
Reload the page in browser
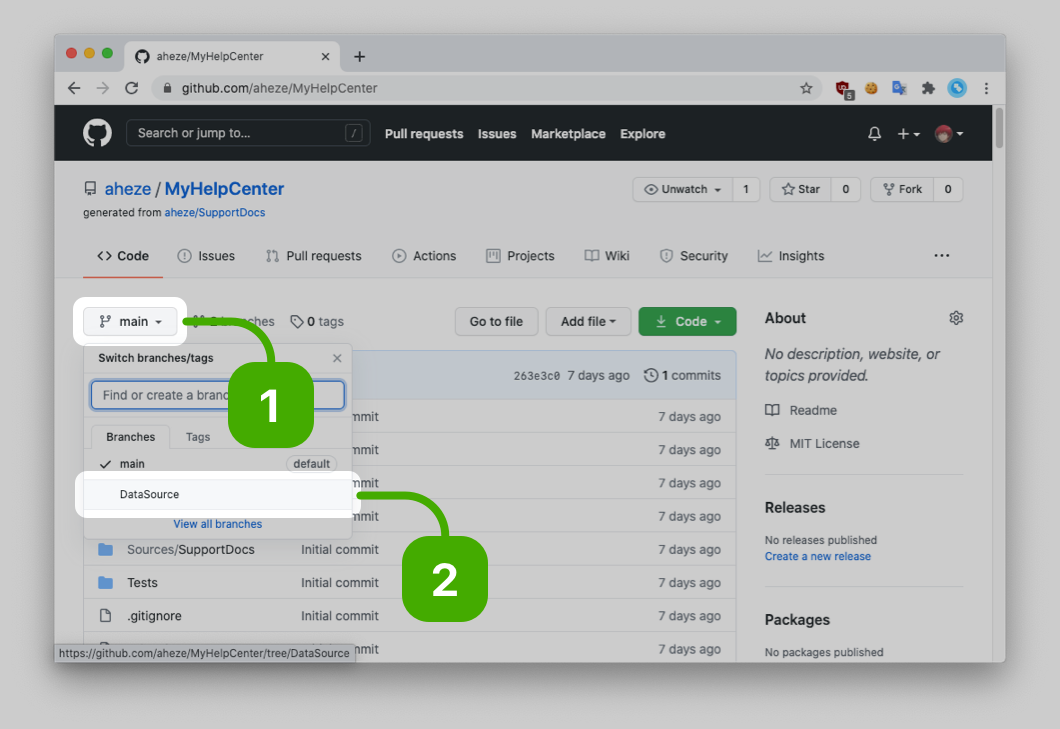pyautogui.click(x=131, y=88)
